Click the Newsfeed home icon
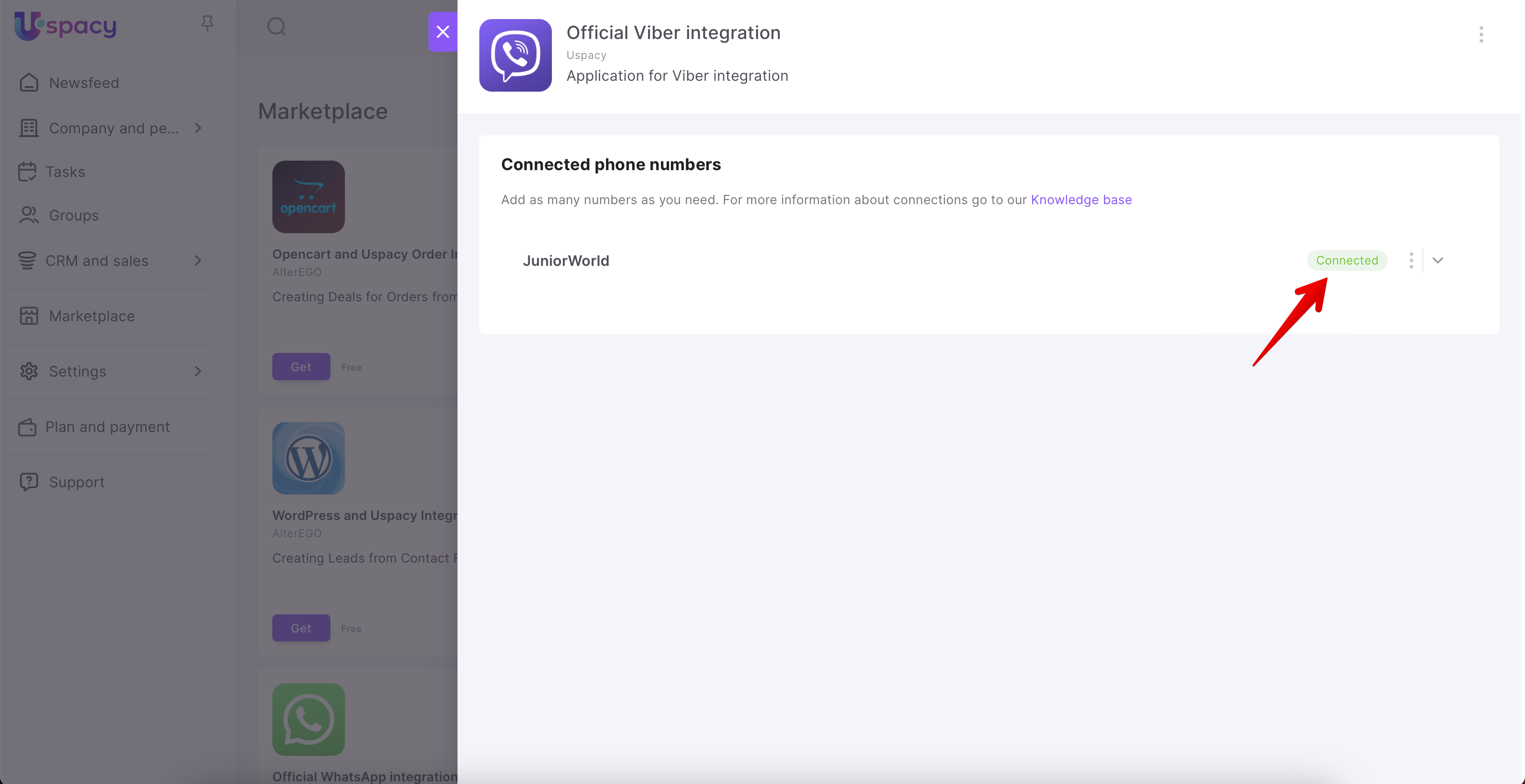 pos(29,83)
